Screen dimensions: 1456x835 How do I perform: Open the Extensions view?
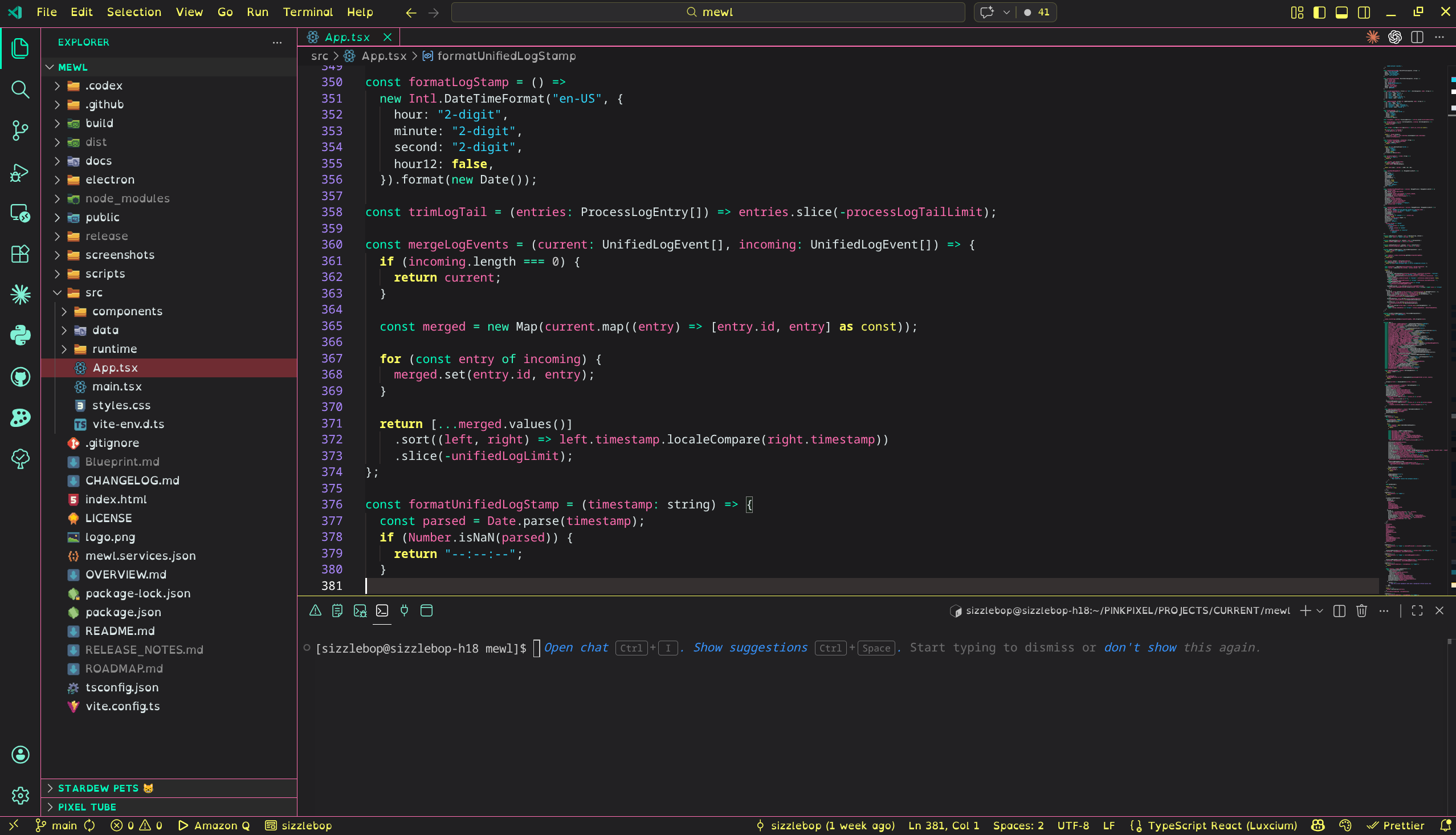[20, 254]
